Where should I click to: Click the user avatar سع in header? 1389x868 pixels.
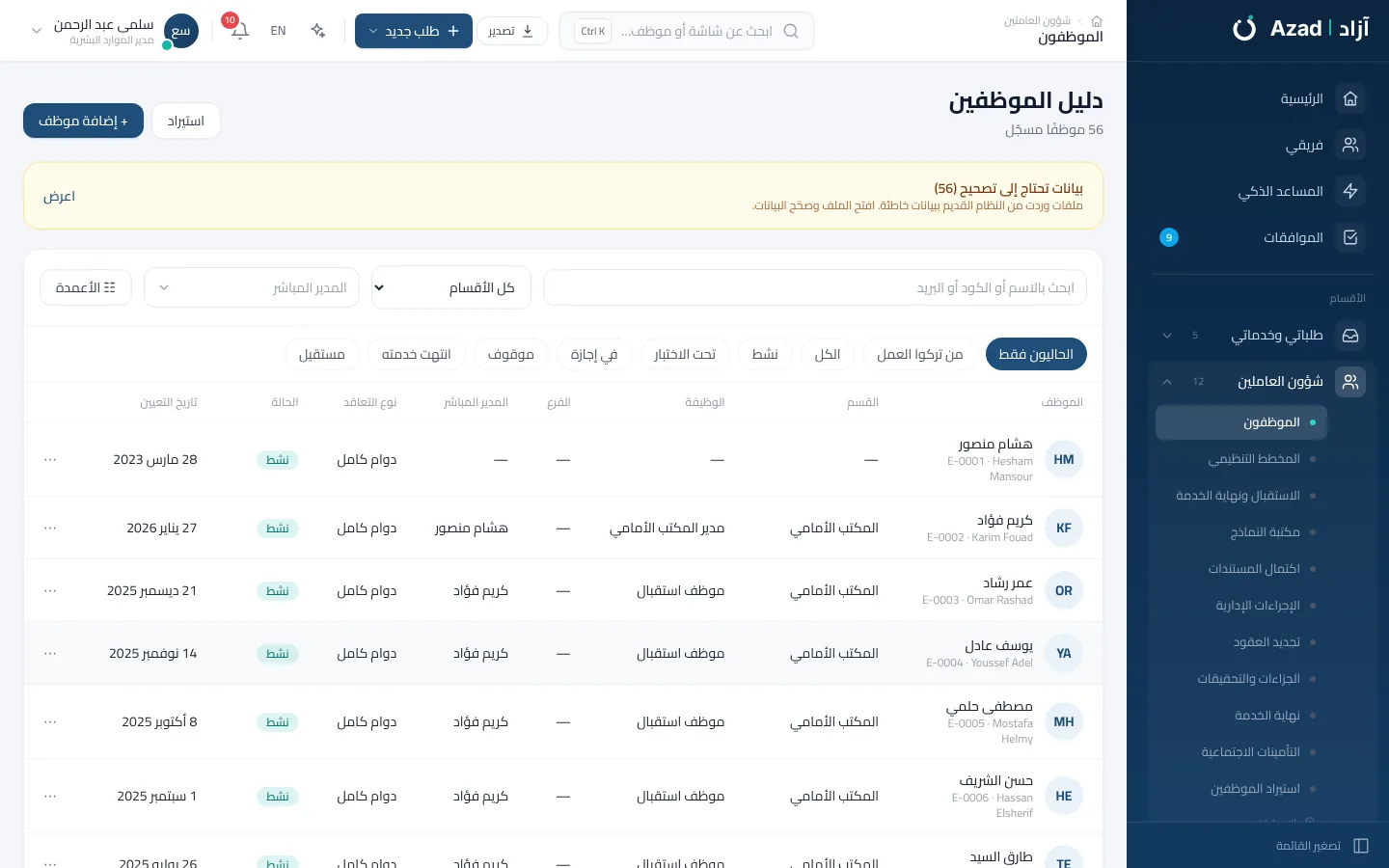tap(180, 31)
